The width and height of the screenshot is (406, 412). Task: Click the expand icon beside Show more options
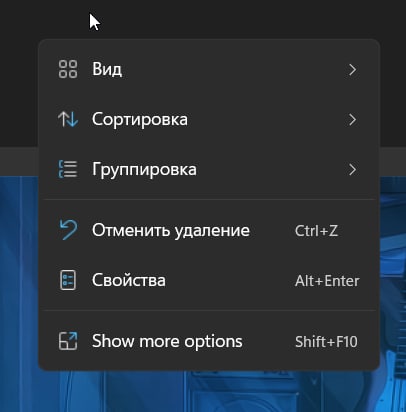68,341
